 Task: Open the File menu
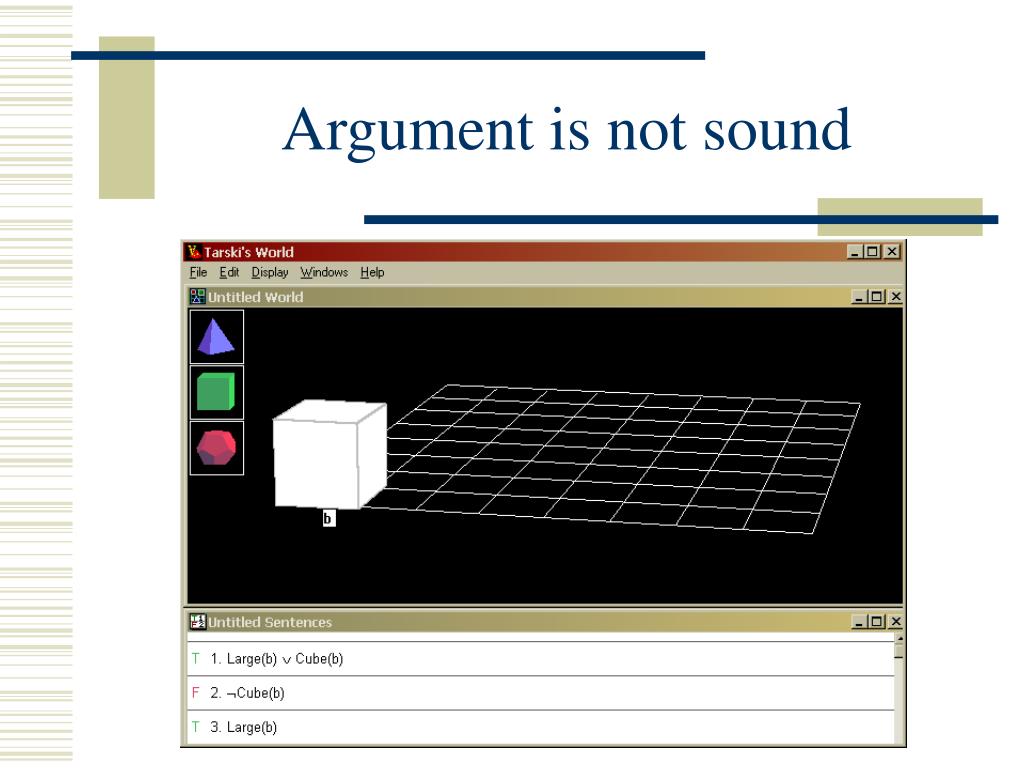(x=199, y=272)
